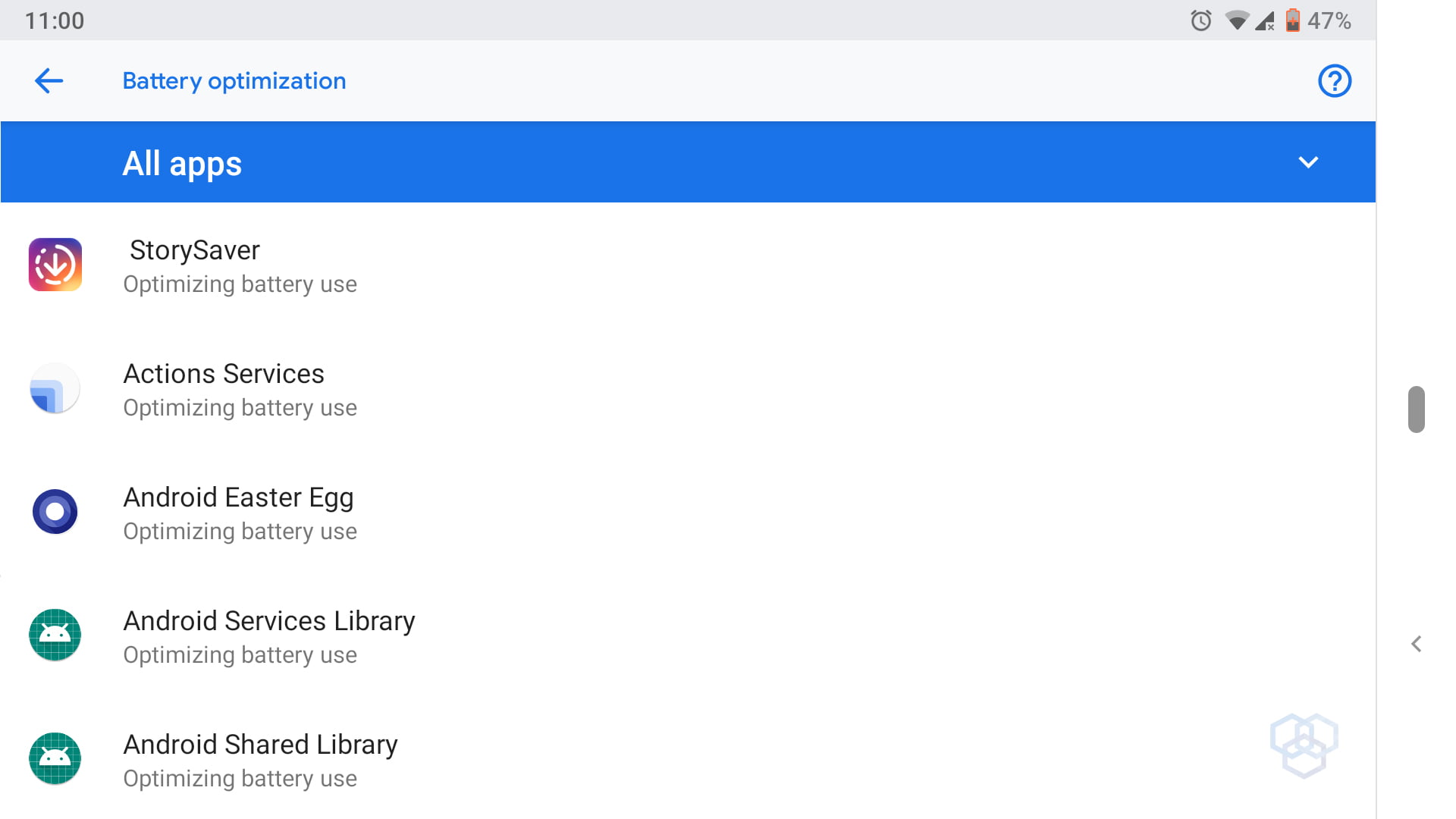Tap the Battery optimization title text
The image size is (1456, 819).
point(234,80)
